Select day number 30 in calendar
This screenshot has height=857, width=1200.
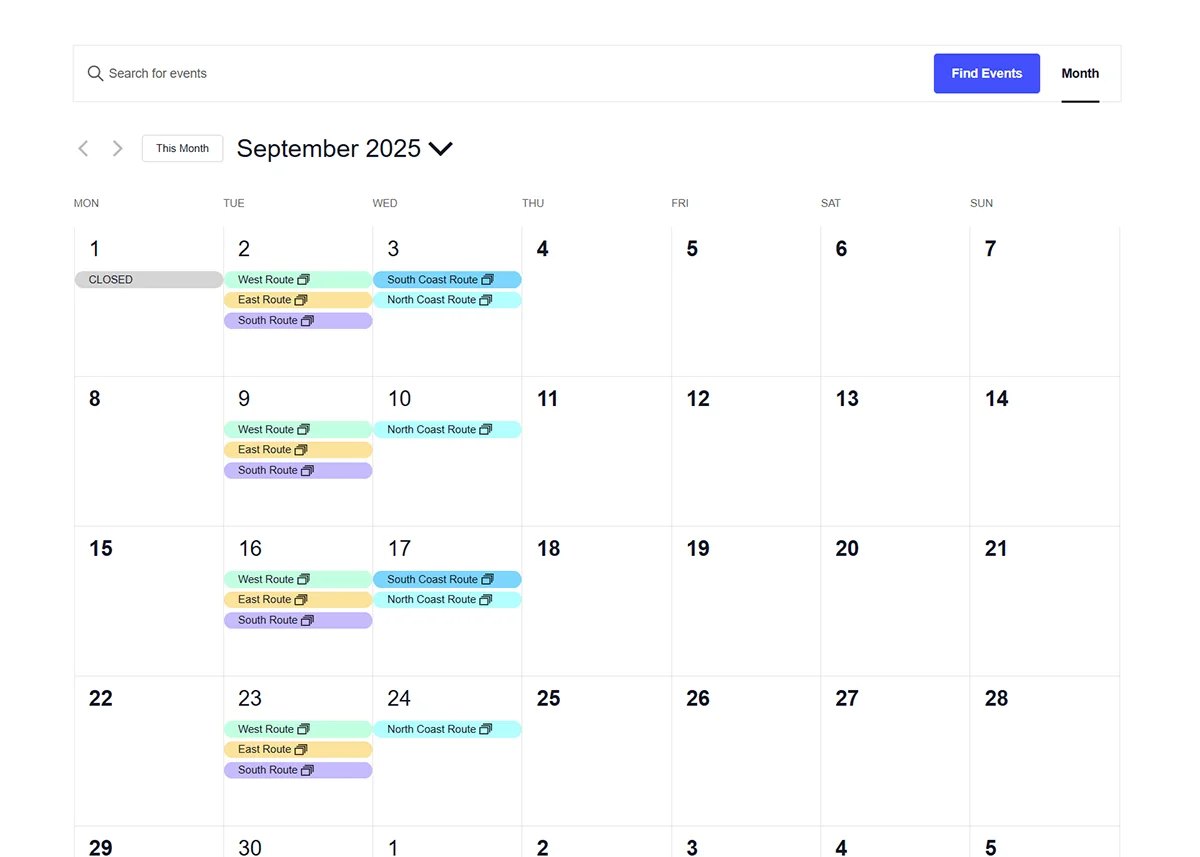point(250,848)
